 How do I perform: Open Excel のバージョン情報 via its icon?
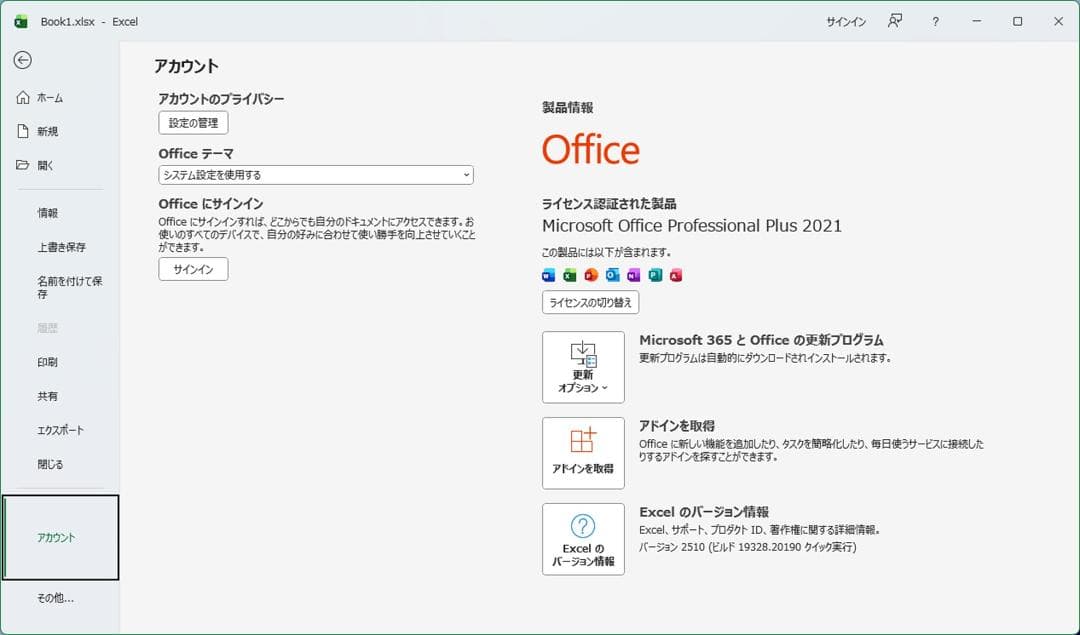(583, 537)
